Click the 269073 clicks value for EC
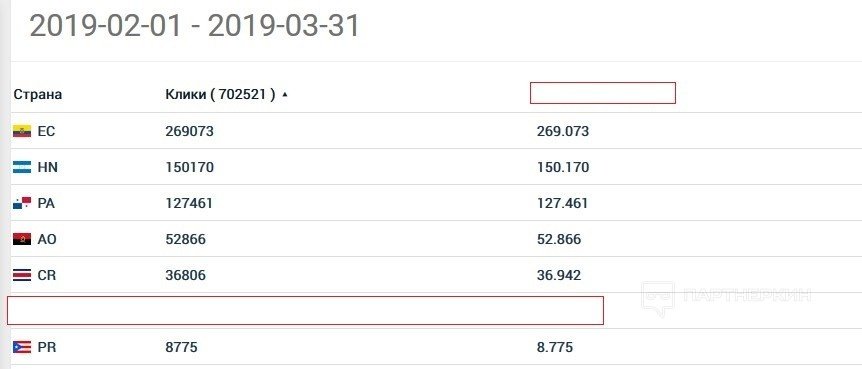 189,131
